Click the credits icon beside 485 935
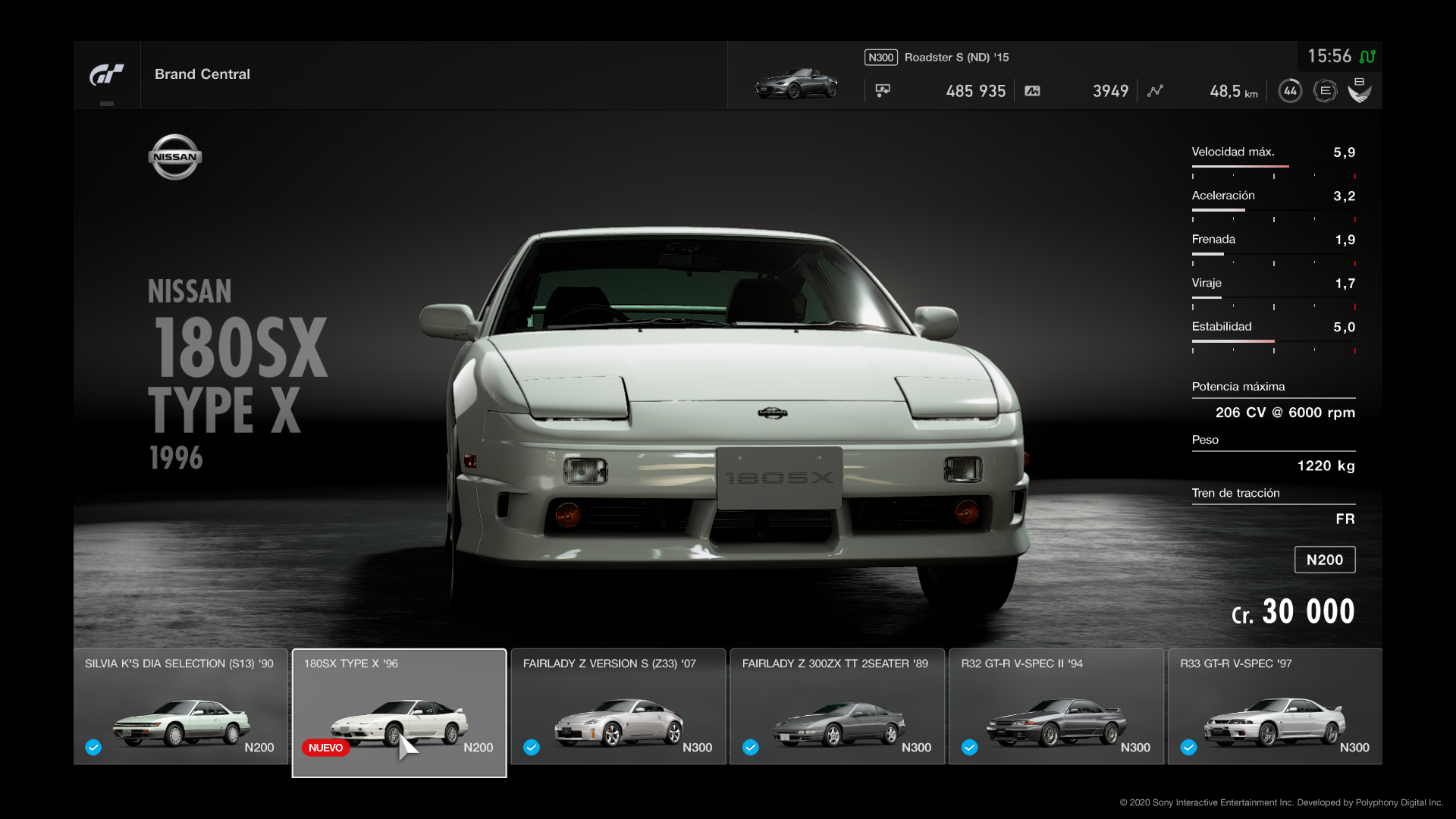Screen dimensions: 1456x819 coord(883,91)
